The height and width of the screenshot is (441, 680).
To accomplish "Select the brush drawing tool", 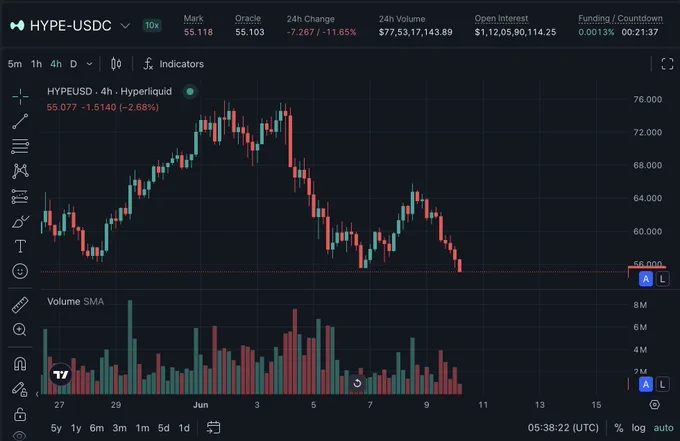I will (x=20, y=222).
